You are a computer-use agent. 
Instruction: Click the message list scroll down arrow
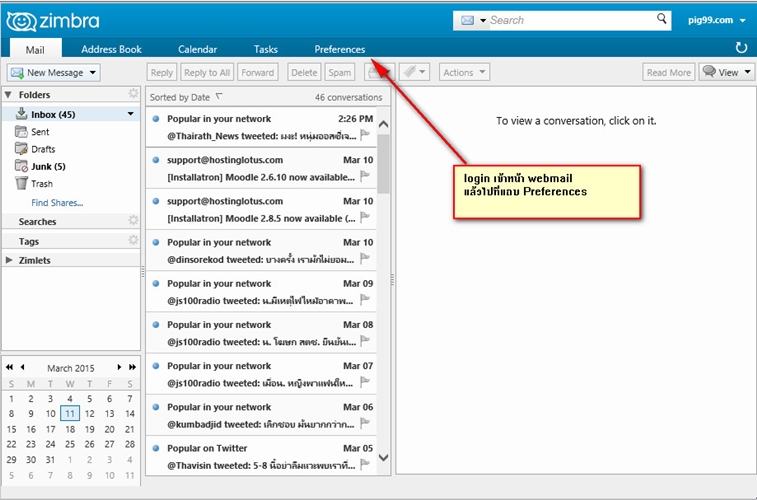(383, 458)
